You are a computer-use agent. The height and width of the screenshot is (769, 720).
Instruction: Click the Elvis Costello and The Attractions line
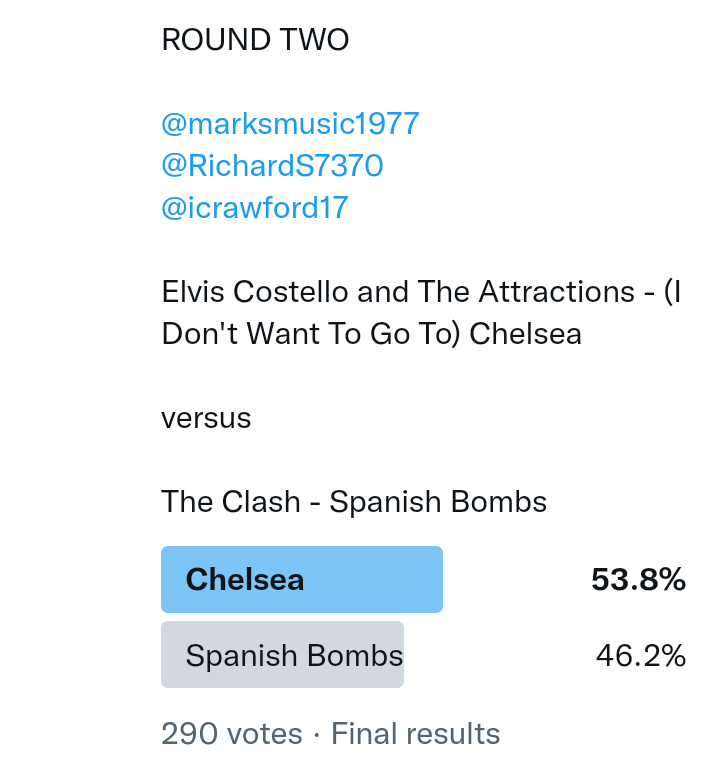pyautogui.click(x=420, y=292)
